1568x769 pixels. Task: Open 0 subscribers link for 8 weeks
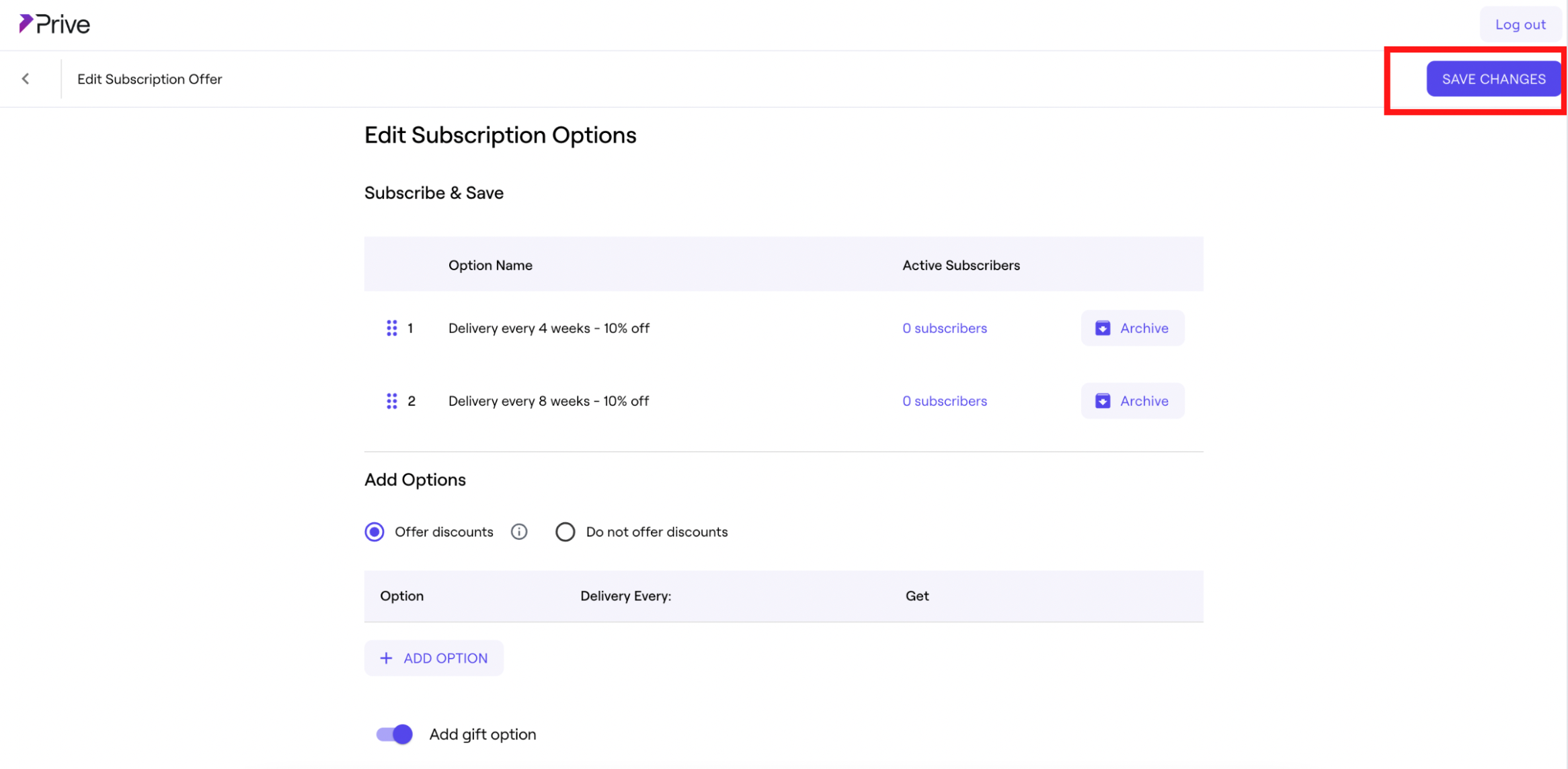click(x=944, y=401)
